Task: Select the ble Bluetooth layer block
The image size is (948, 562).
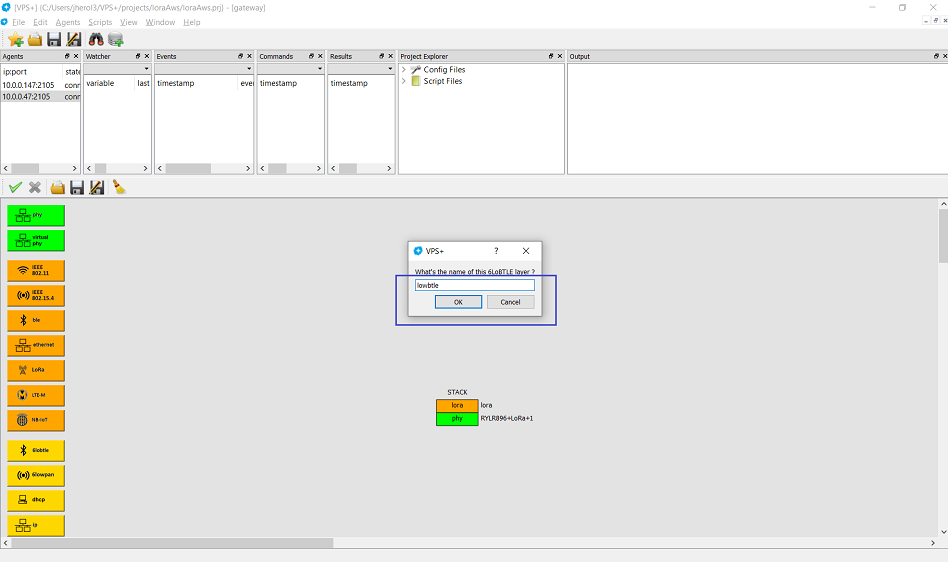Action: click(36, 320)
